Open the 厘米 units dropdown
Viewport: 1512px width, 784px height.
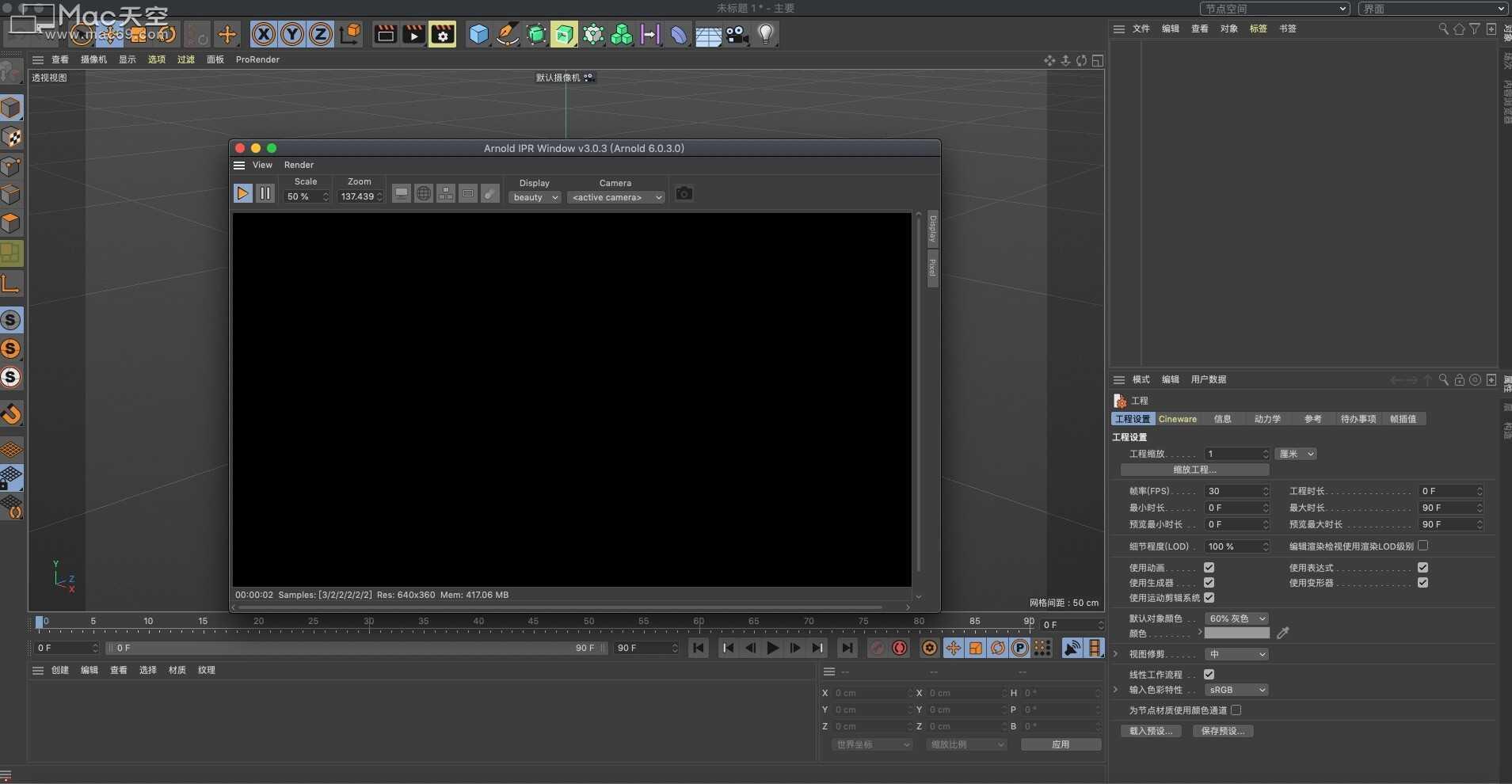(x=1296, y=454)
